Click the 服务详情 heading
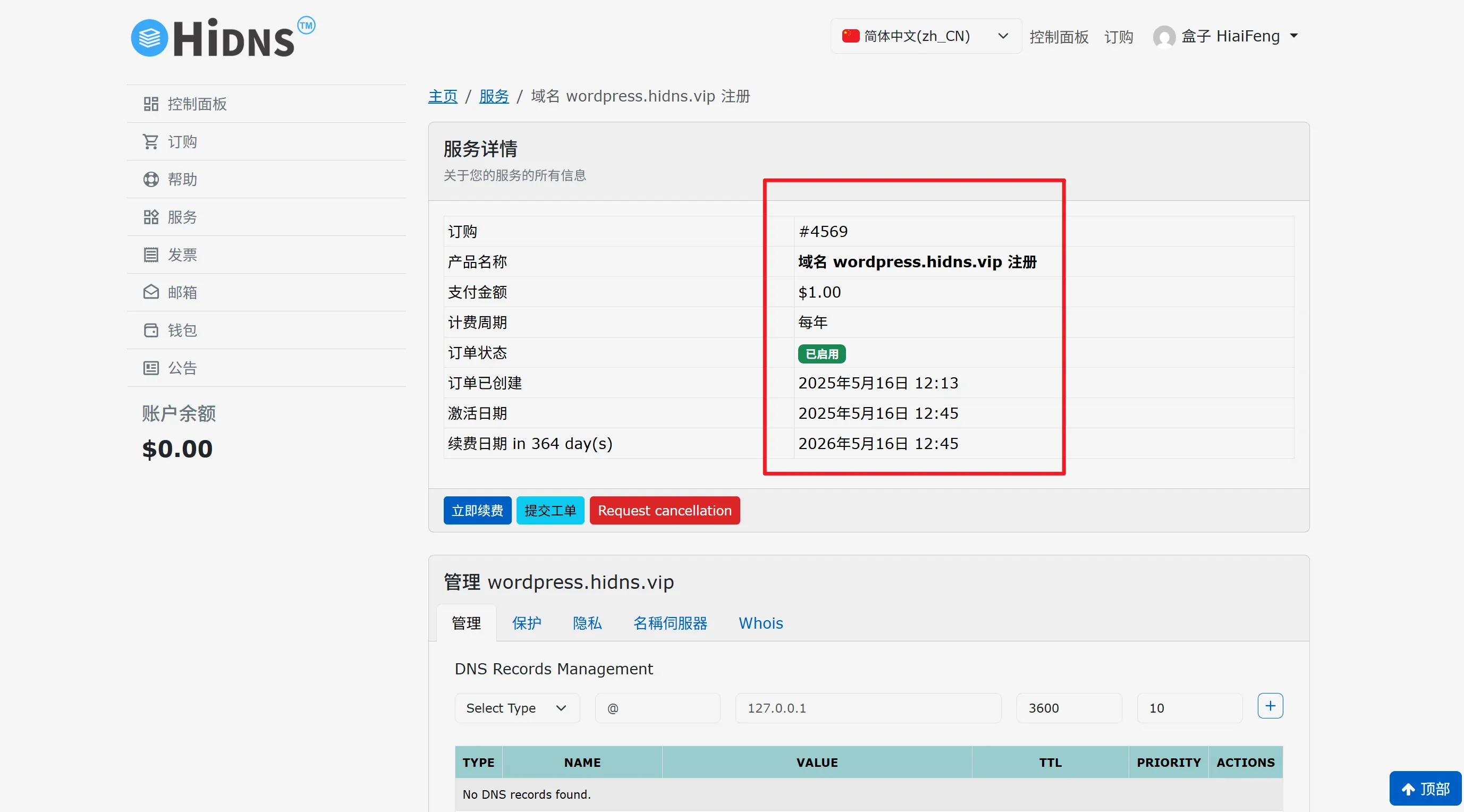 (480, 149)
